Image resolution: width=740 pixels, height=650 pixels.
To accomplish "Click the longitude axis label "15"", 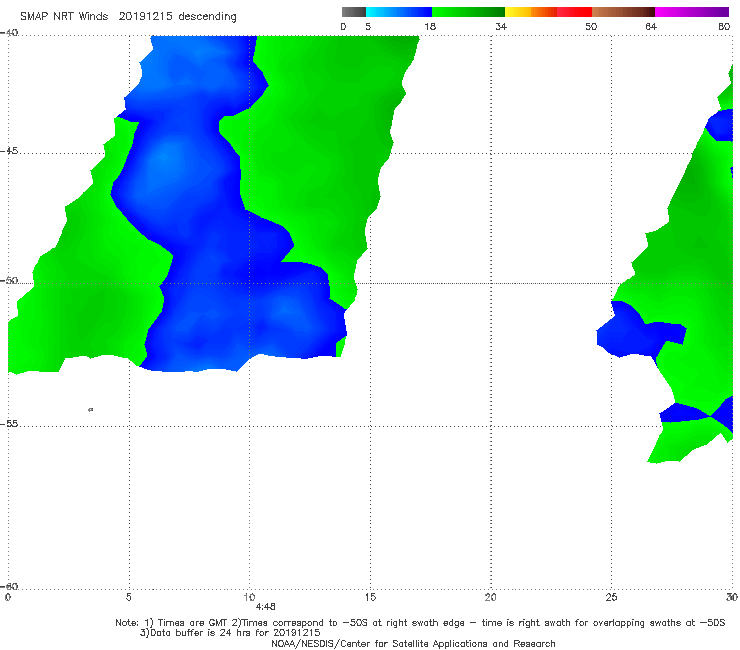I will (x=370, y=597).
